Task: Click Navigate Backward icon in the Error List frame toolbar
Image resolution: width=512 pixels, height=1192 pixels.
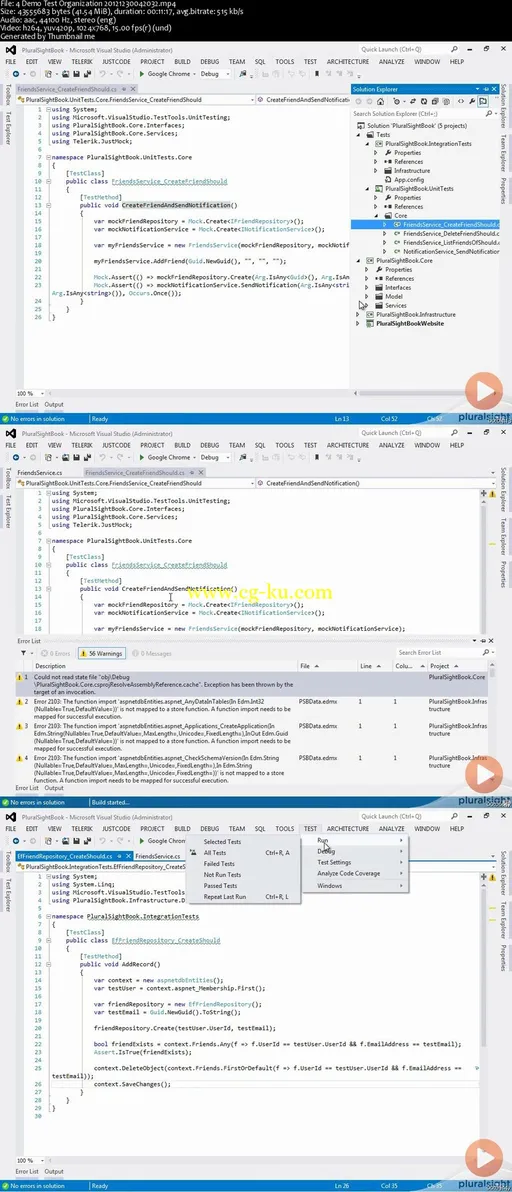Action: click(14, 458)
